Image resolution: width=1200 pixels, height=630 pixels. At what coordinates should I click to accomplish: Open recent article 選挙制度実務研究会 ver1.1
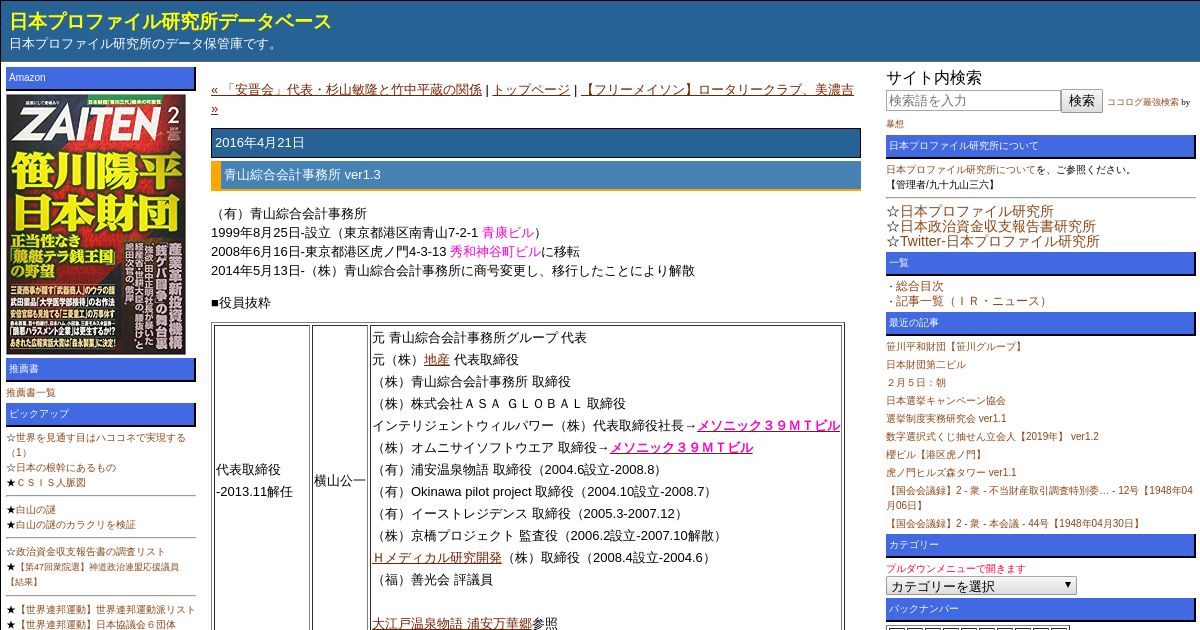coord(946,419)
